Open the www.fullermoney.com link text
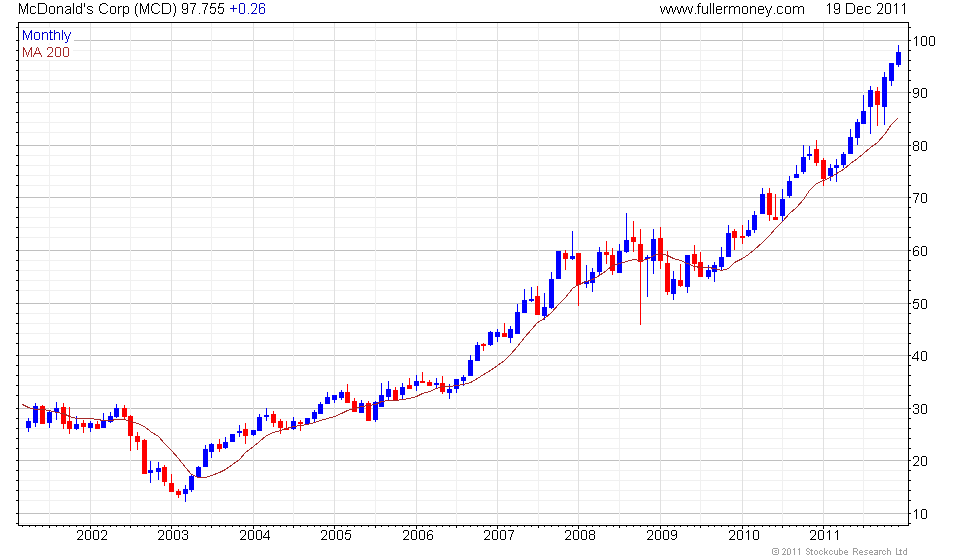Image resolution: width=960 pixels, height=560 pixels. (x=732, y=9)
